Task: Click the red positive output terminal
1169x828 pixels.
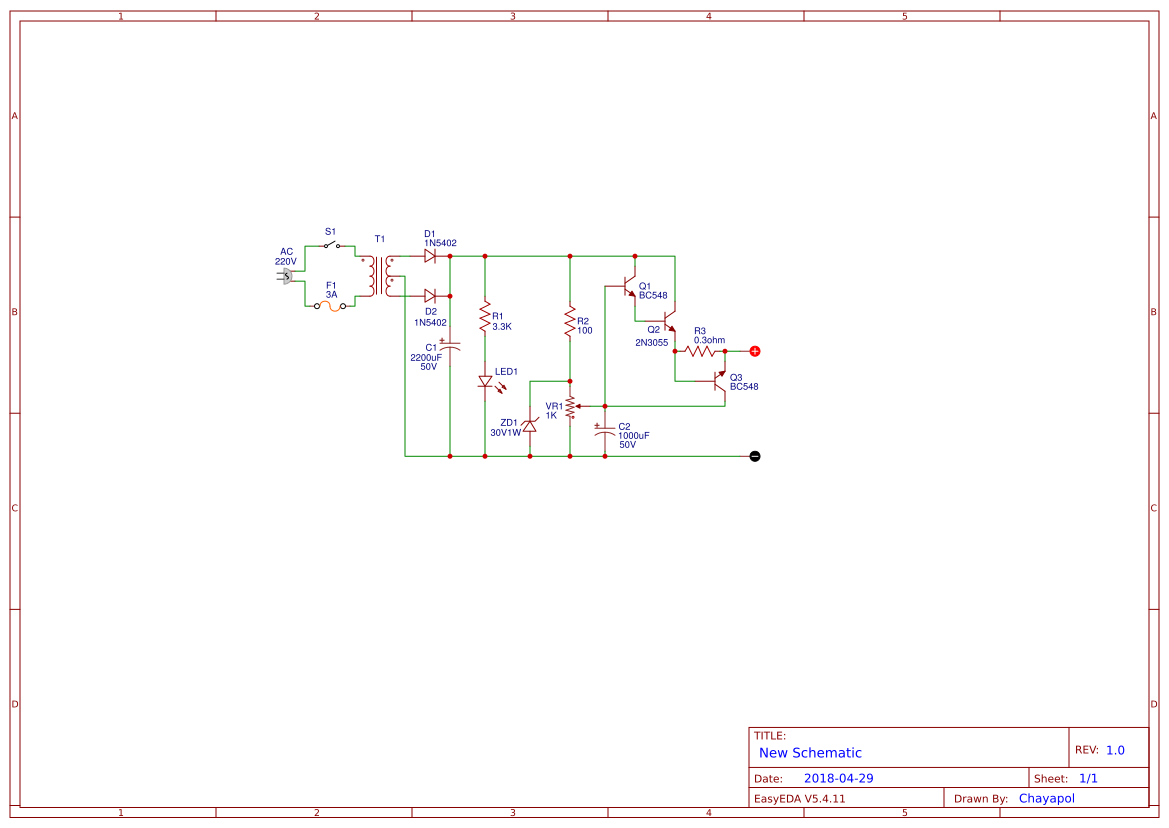Action: coord(754,351)
